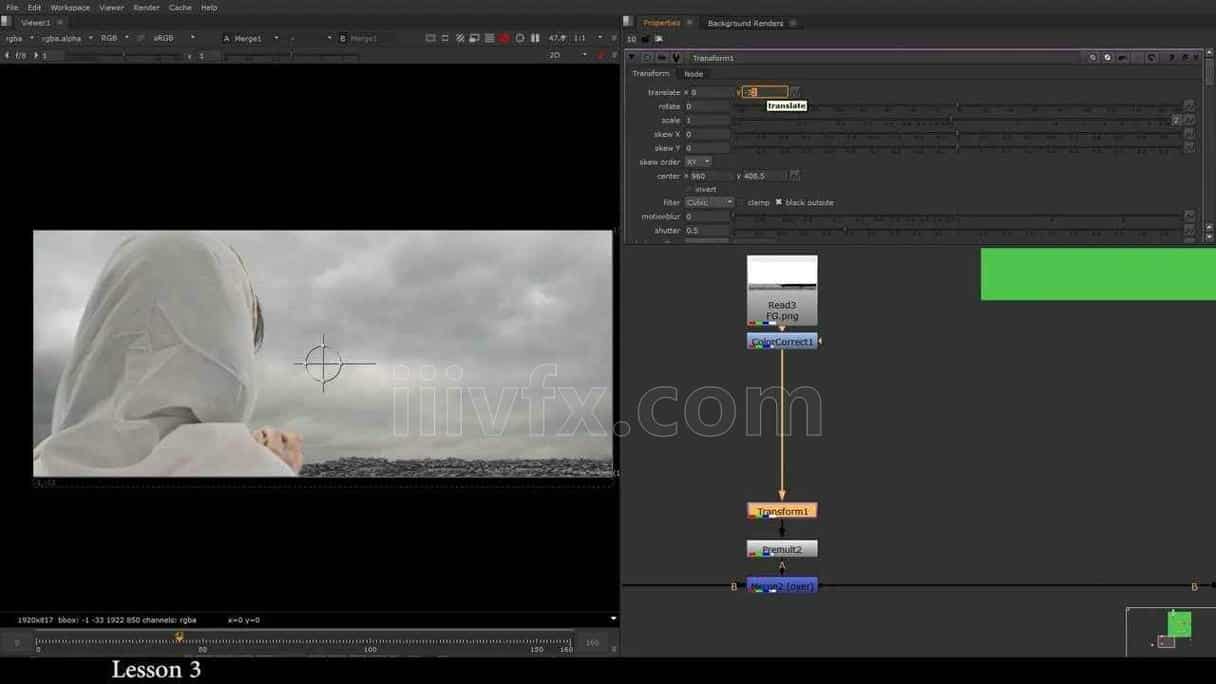
Task: Adjust the scale slider
Action: pos(951,120)
